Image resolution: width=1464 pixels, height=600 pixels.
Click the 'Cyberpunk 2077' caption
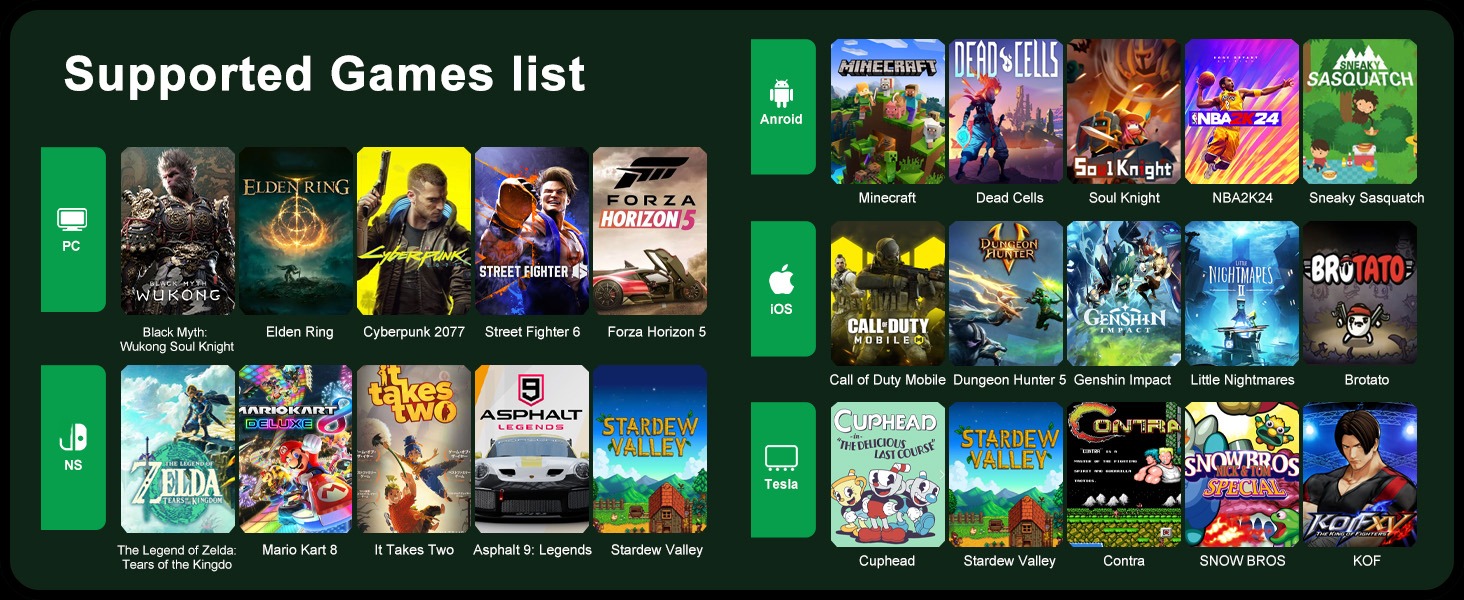pyautogui.click(x=414, y=332)
